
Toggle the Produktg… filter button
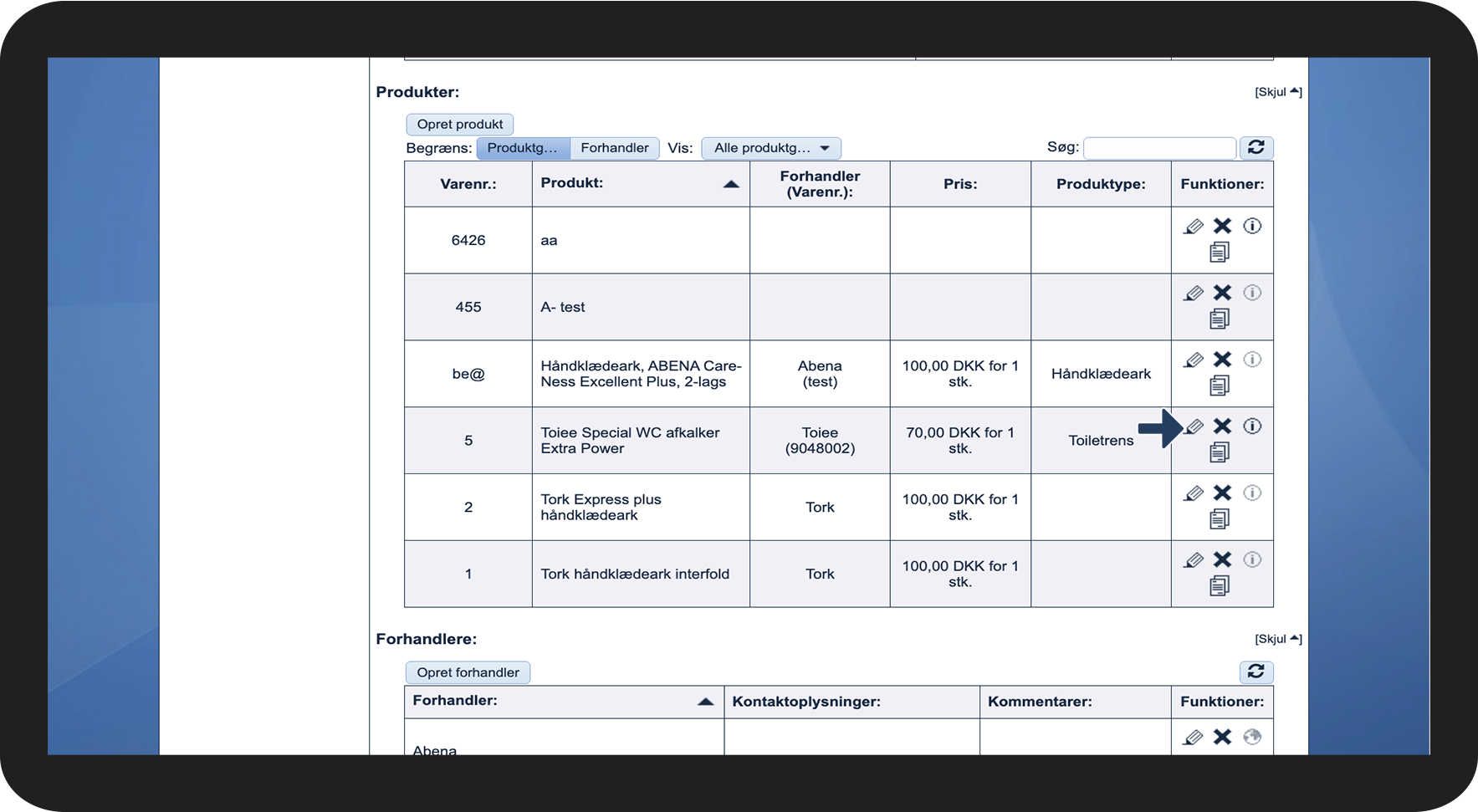click(523, 148)
